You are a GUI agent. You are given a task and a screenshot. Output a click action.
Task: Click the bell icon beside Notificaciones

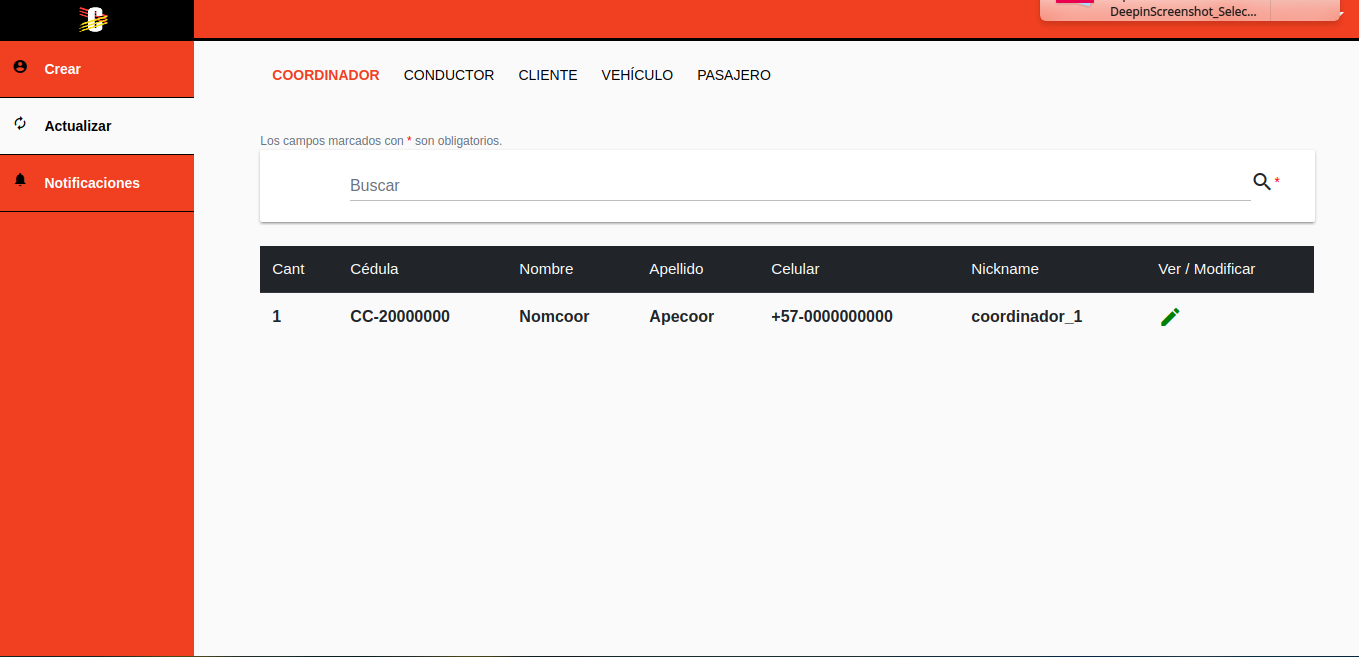click(20, 181)
